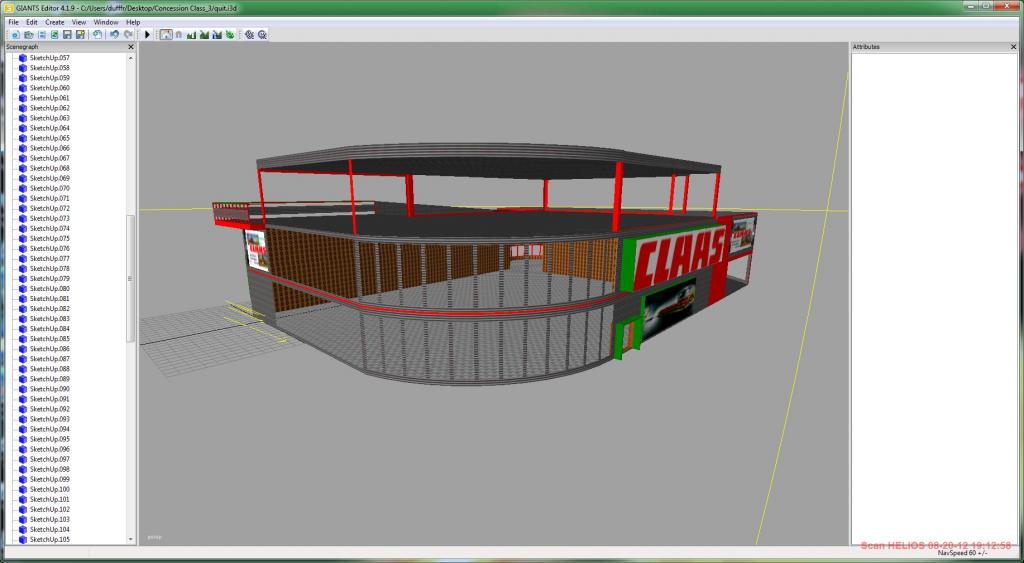Click the blue cube icon of SketchUp.082
The image size is (1024, 563).
coord(23,308)
